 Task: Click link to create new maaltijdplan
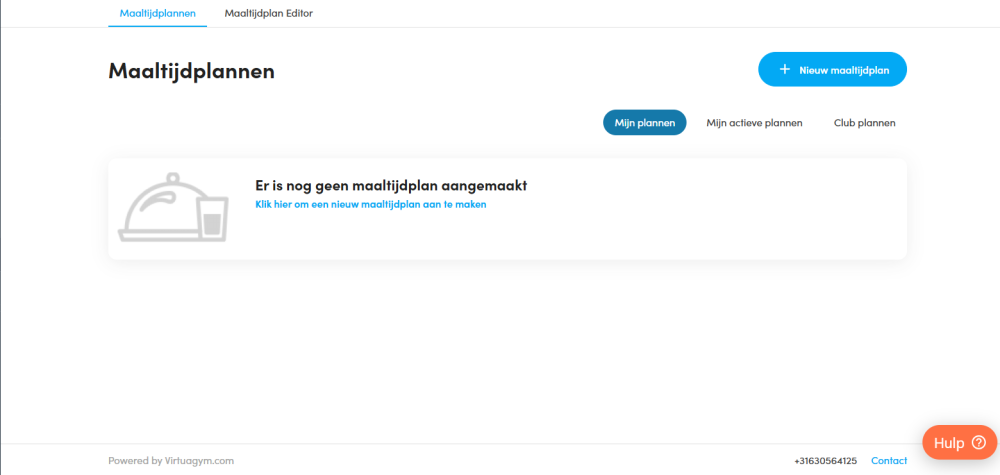click(x=371, y=205)
